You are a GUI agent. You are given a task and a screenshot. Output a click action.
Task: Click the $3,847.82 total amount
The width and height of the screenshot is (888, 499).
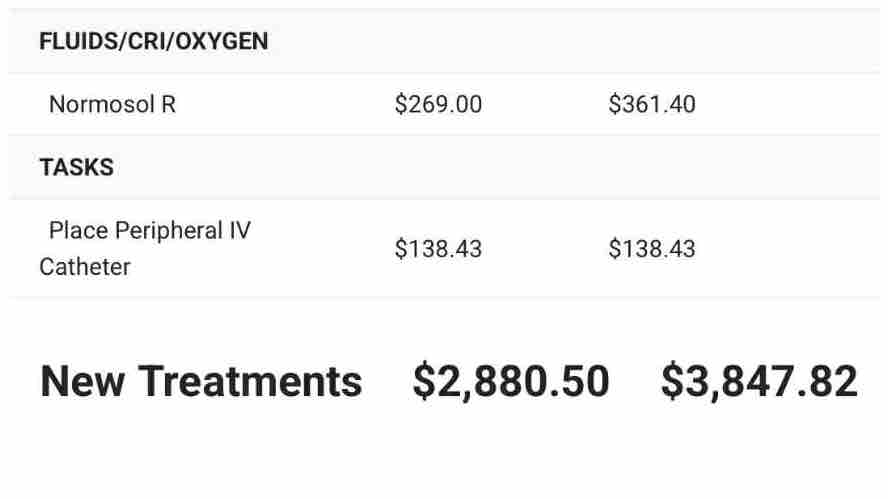click(x=759, y=382)
